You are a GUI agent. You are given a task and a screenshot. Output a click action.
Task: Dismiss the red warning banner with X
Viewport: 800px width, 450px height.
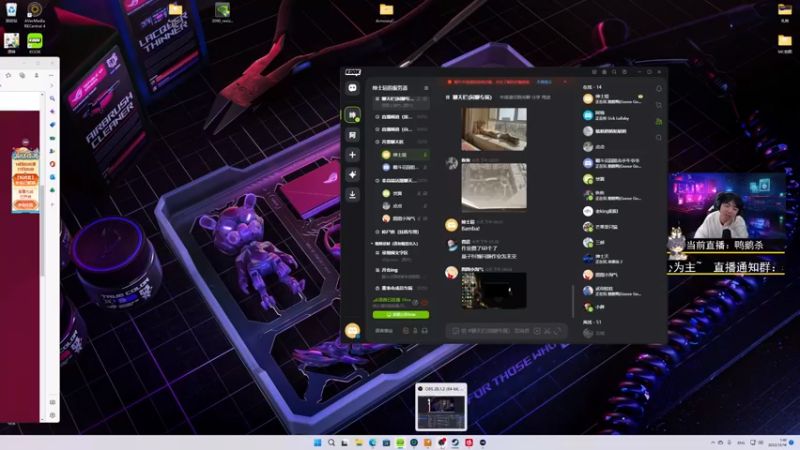(565, 82)
